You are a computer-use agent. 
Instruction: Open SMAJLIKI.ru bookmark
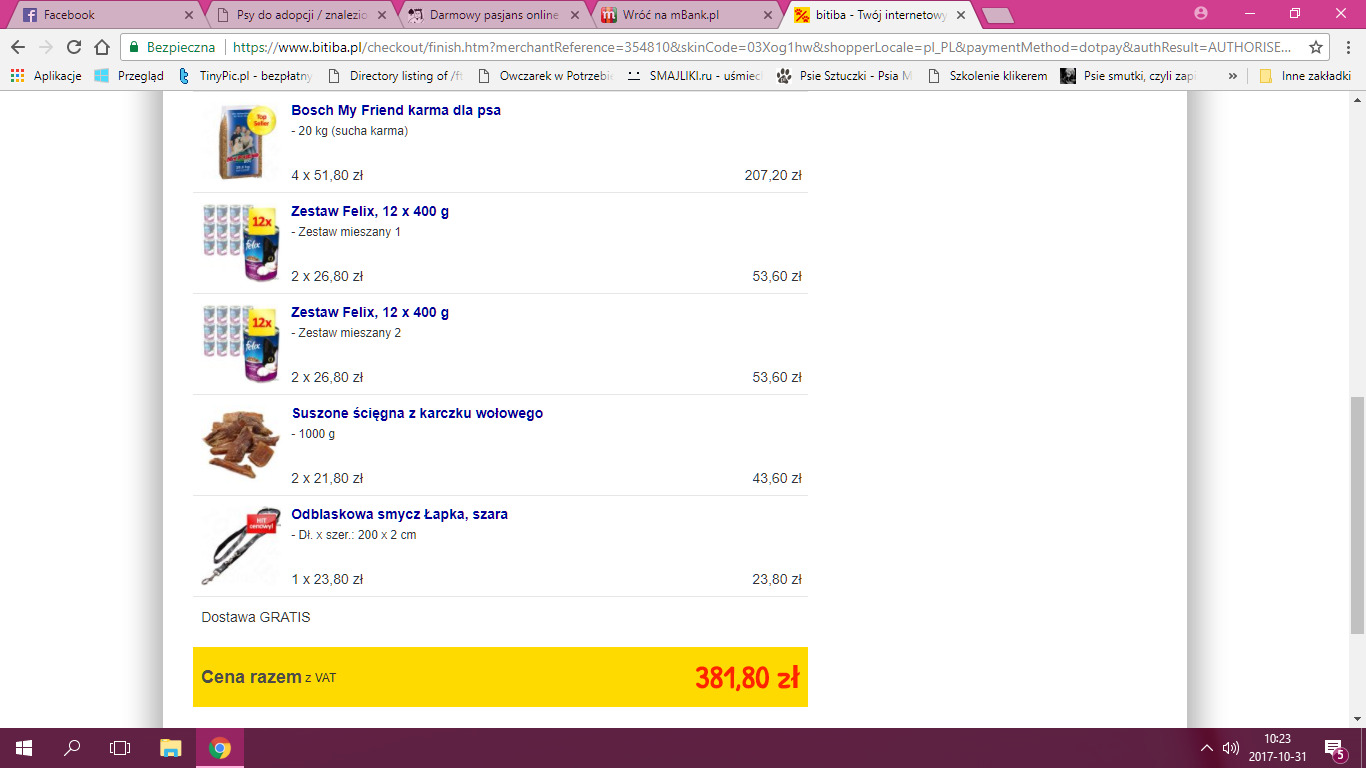695,76
